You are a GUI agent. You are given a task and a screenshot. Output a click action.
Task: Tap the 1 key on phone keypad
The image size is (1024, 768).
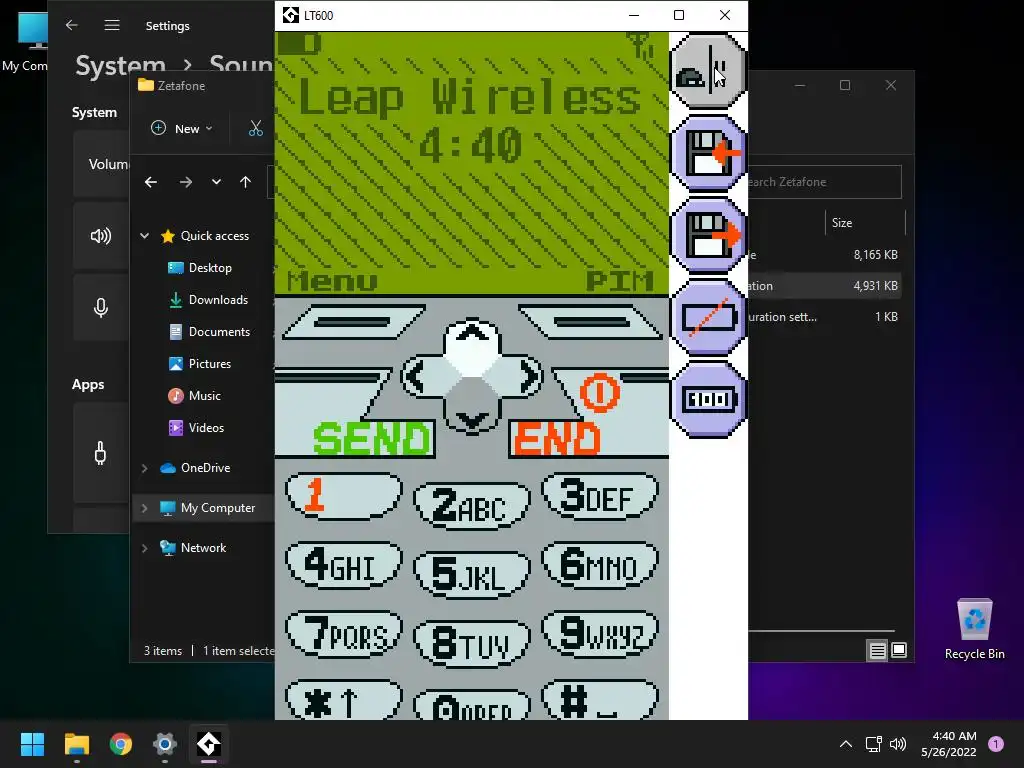pos(344,496)
